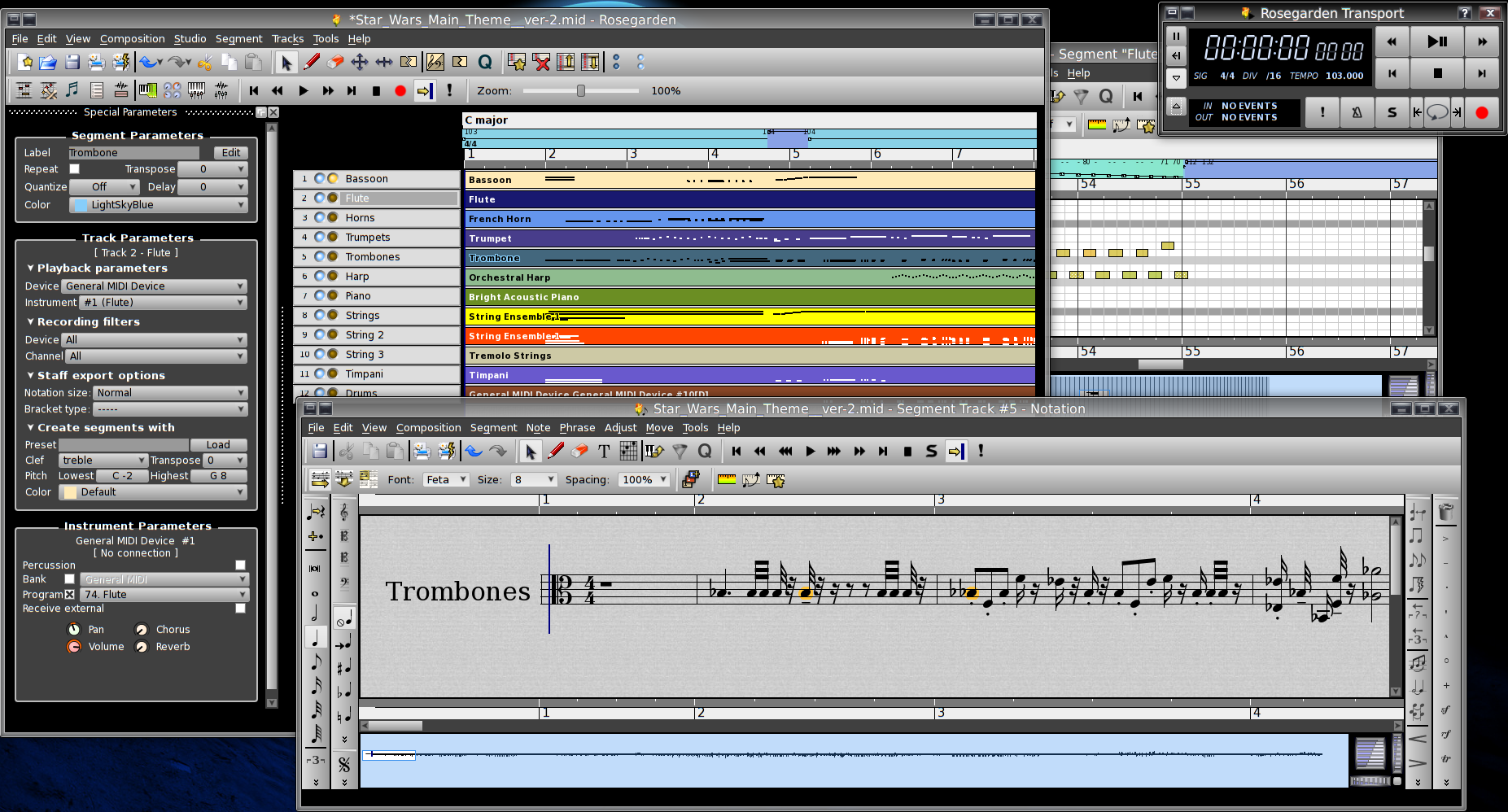
Task: Toggle the Program checkbox in Instrument Parameters
Action: pos(69,595)
